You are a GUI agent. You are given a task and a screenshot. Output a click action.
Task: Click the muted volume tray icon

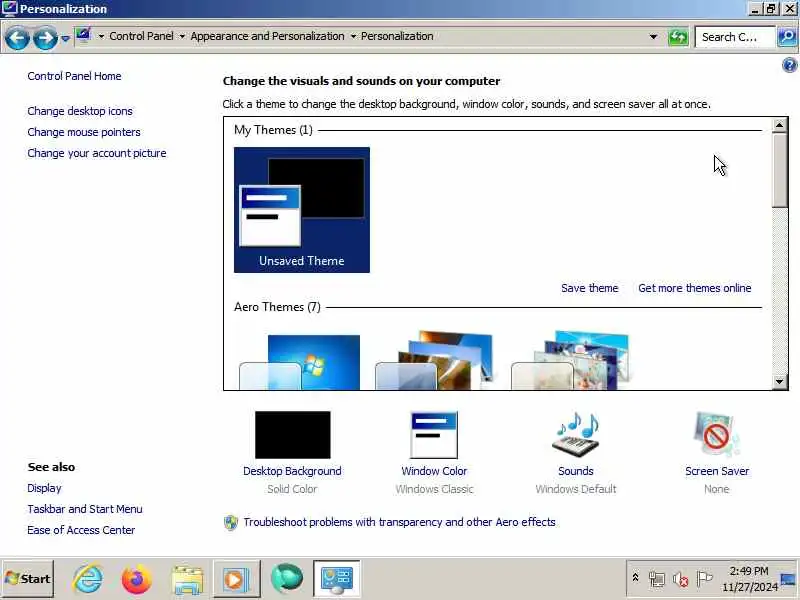click(681, 579)
